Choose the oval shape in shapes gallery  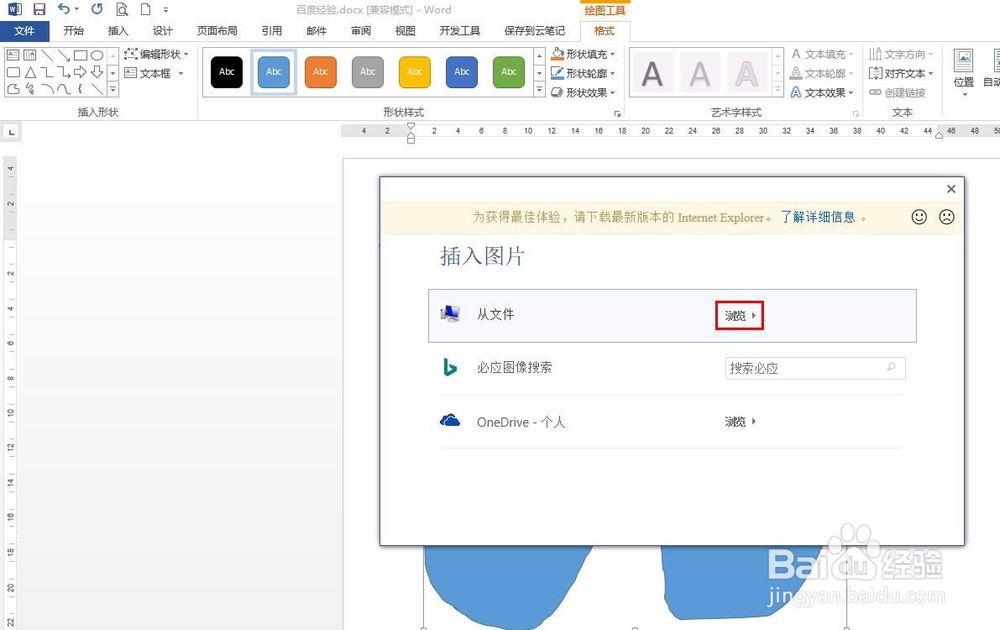pos(97,55)
